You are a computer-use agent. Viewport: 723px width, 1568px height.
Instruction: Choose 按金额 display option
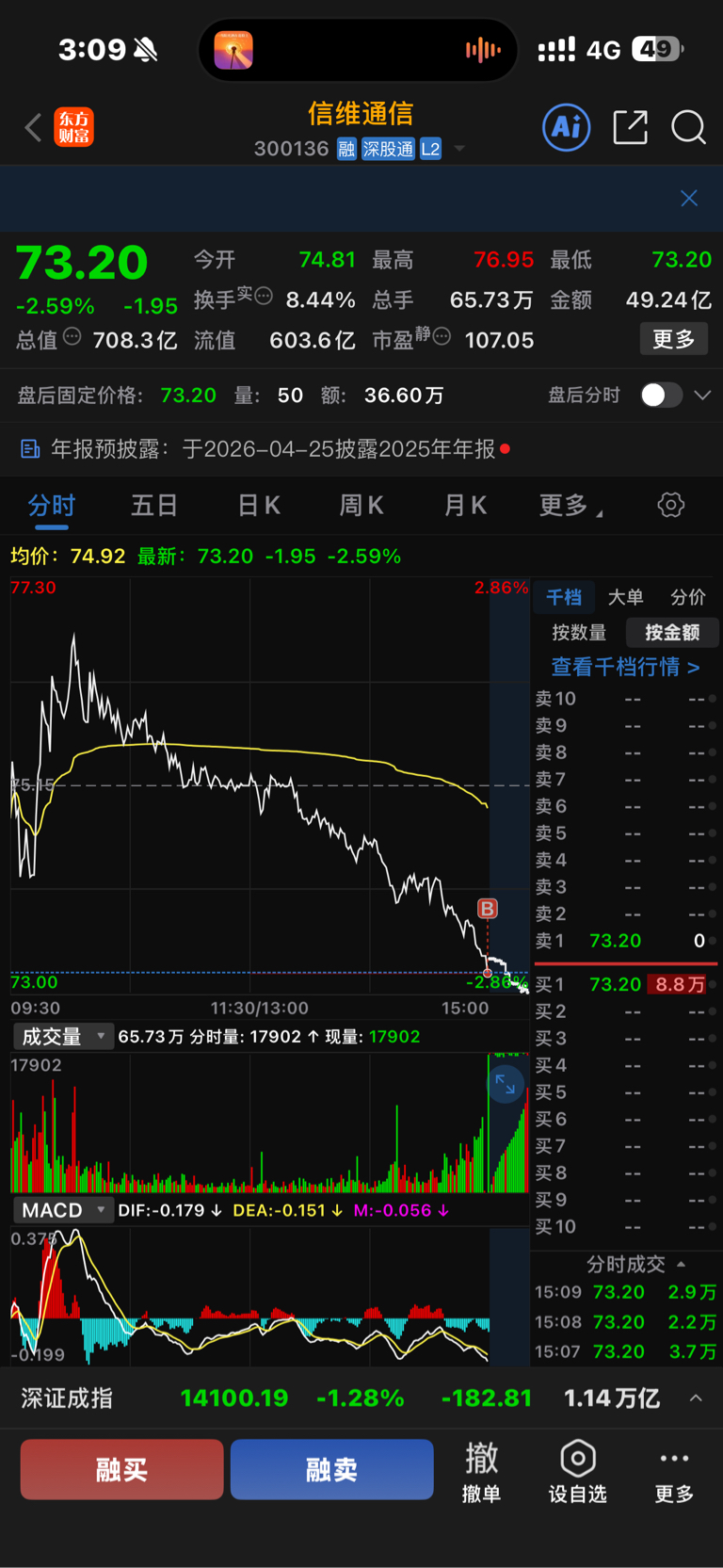[x=672, y=633]
